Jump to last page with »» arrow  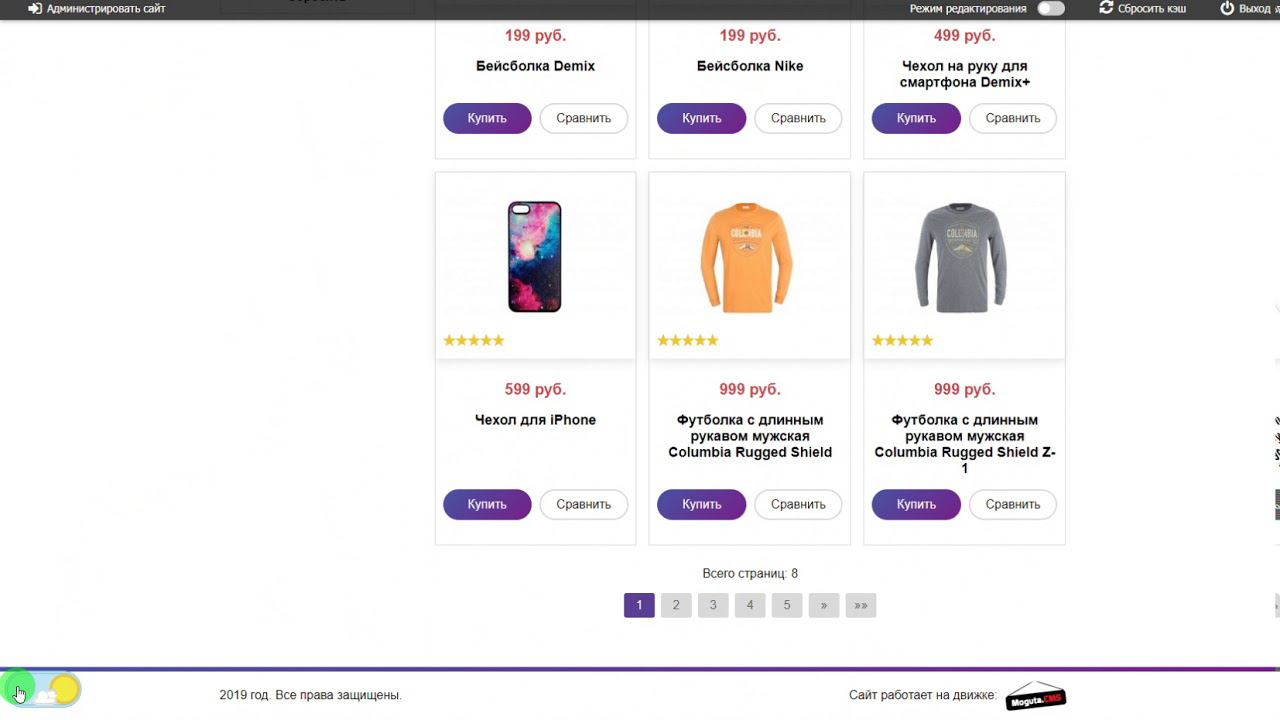click(x=861, y=605)
